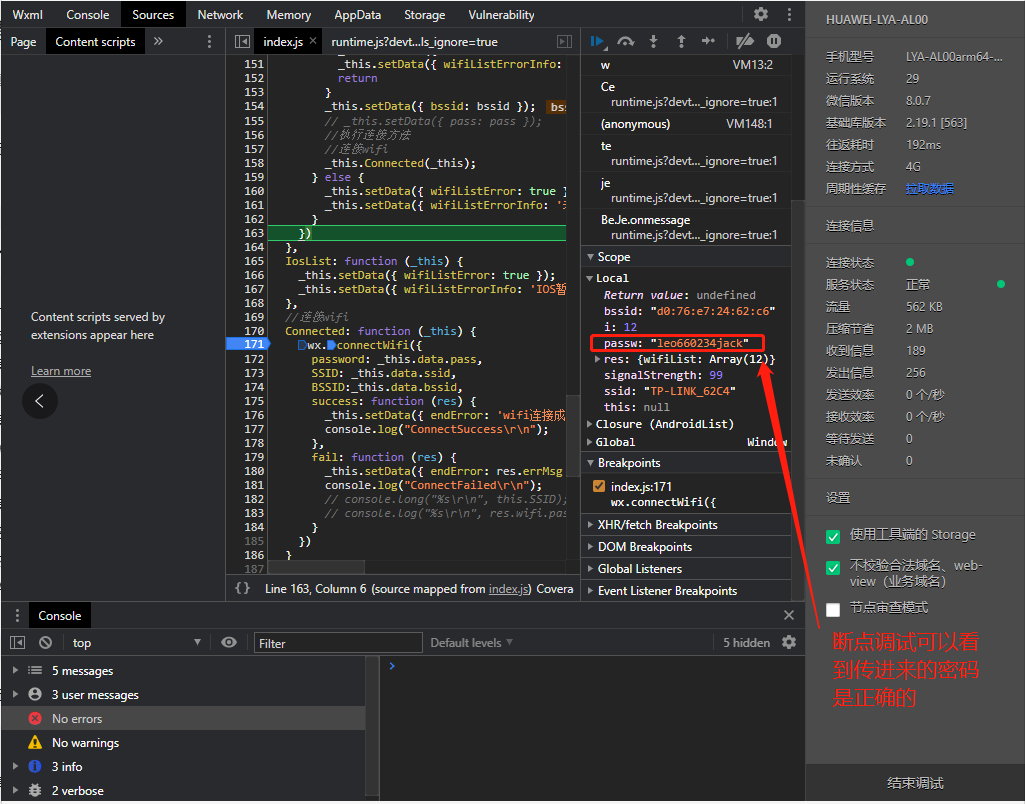Select the Be.Je.onmessage call stack frame
Screen dimensions: 1025x804
[686, 227]
